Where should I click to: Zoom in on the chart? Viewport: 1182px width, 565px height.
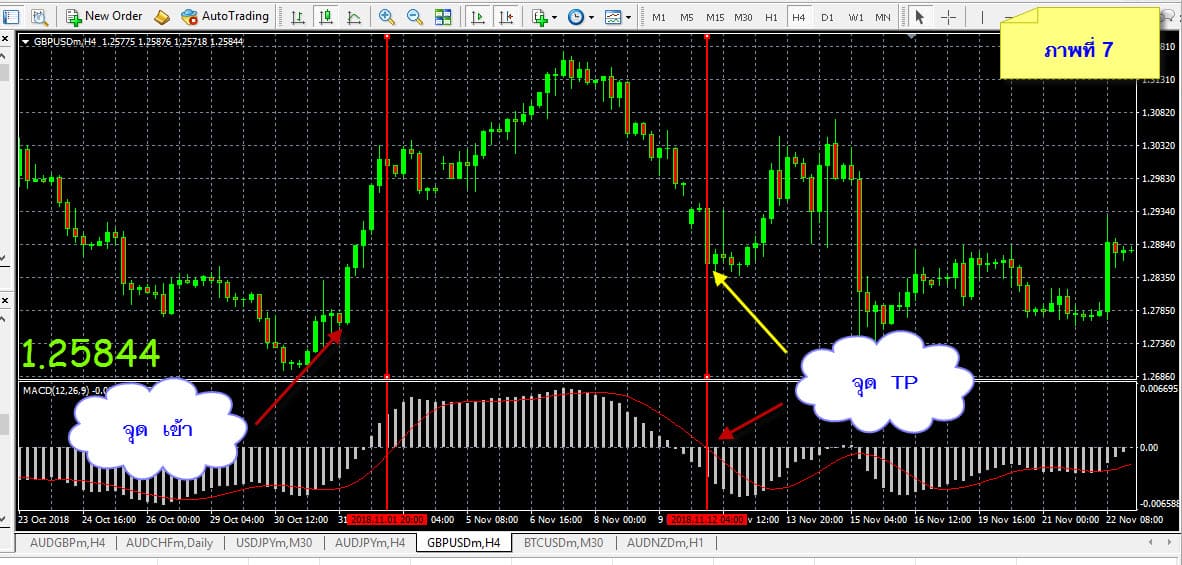pos(387,17)
